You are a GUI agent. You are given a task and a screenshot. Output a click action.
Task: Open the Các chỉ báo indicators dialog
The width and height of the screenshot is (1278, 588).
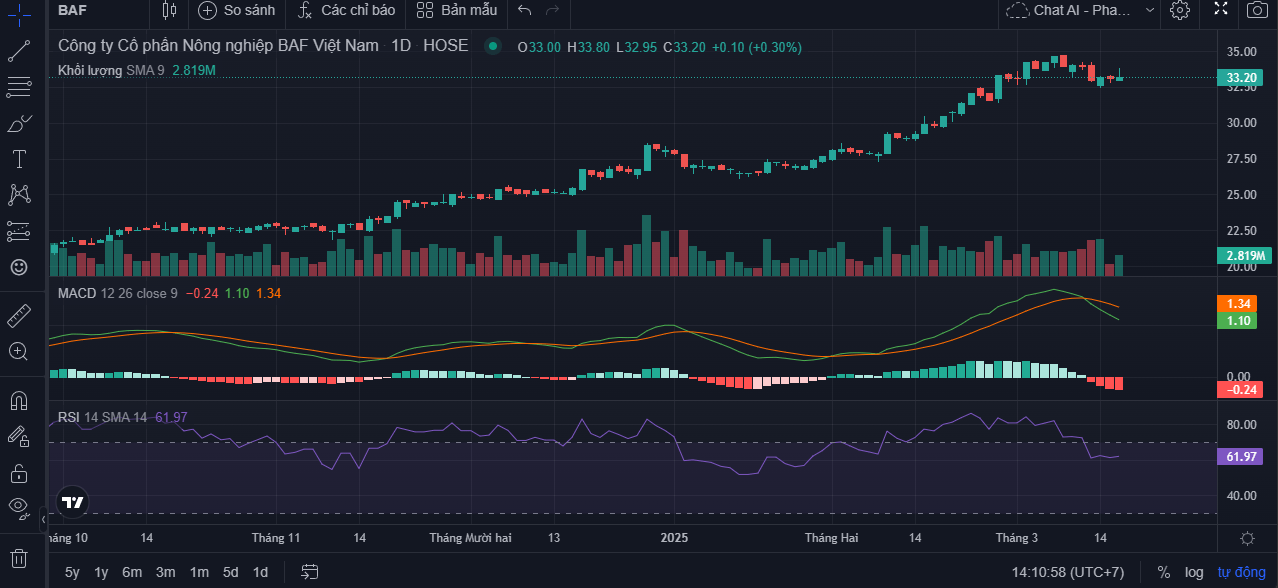point(347,10)
